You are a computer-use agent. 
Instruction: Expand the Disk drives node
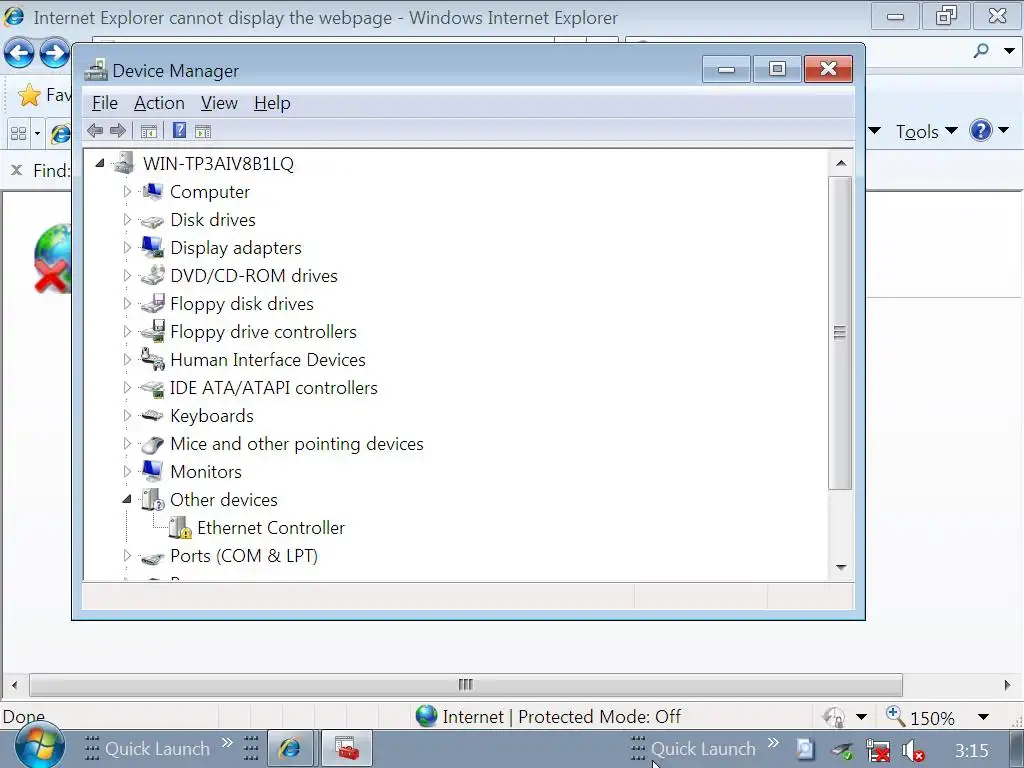click(127, 219)
